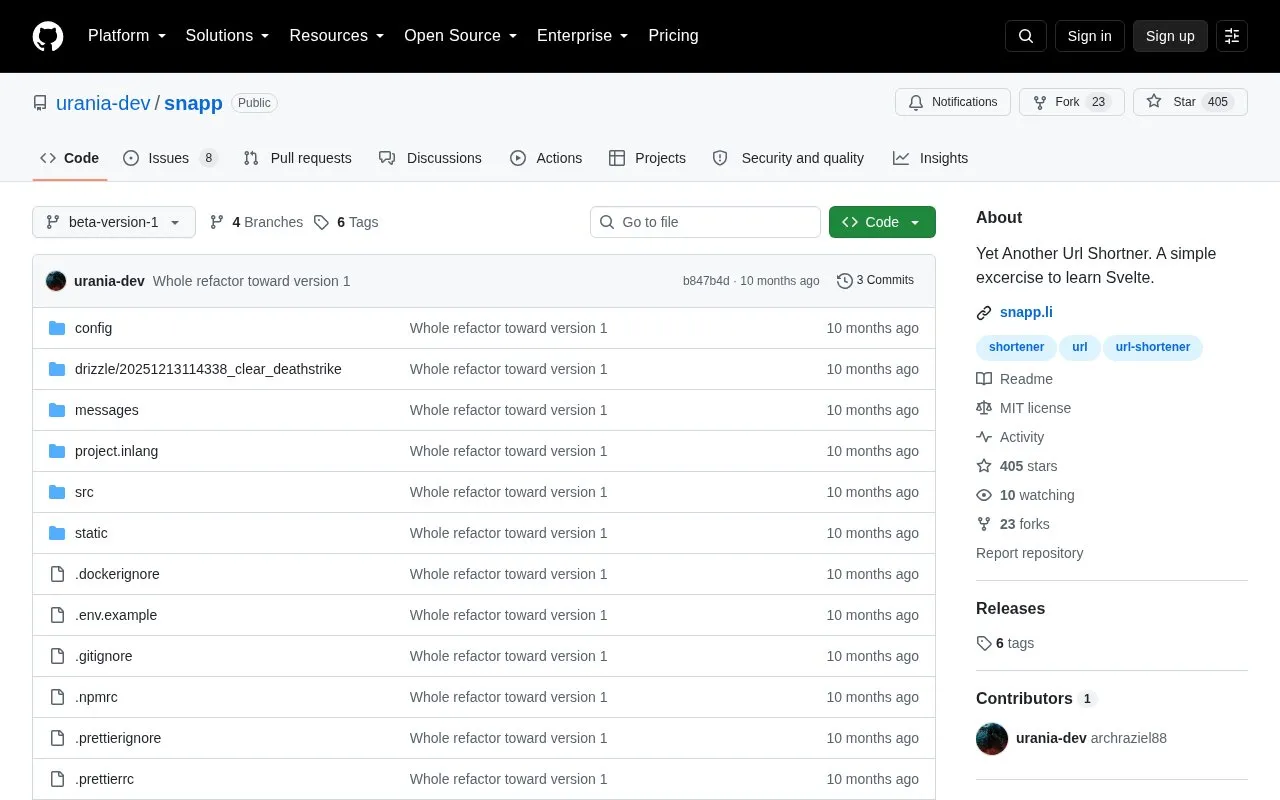Open the contributor avatar thumbnail
This screenshot has height=800, width=1280.
click(992, 739)
